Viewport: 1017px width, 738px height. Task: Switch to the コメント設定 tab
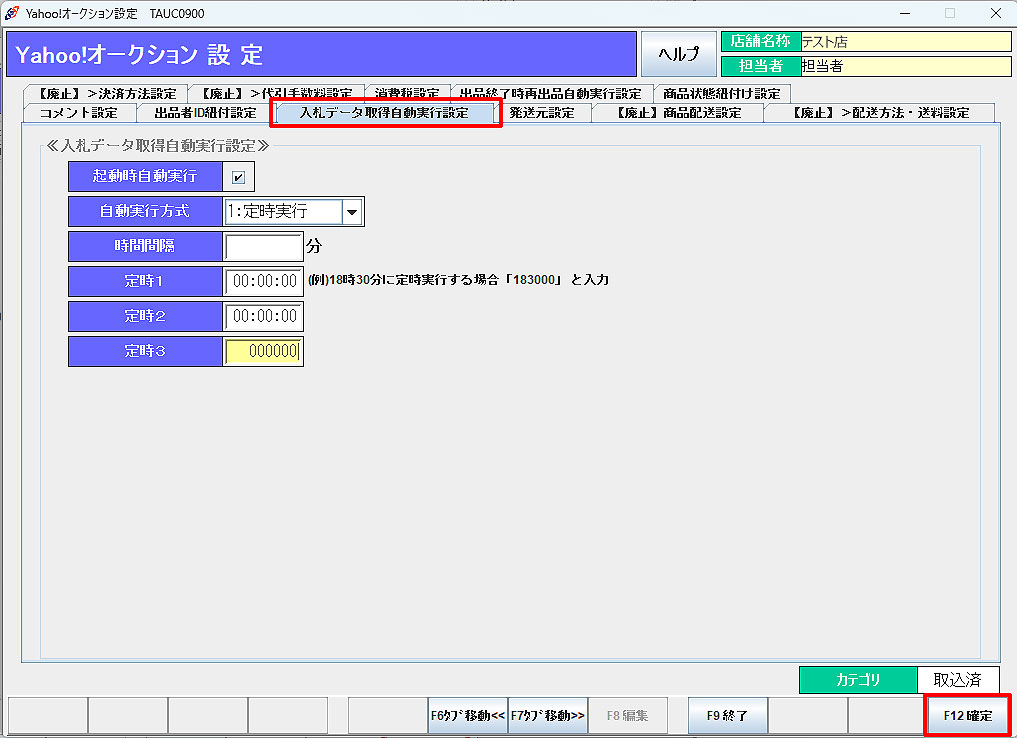tap(78, 113)
